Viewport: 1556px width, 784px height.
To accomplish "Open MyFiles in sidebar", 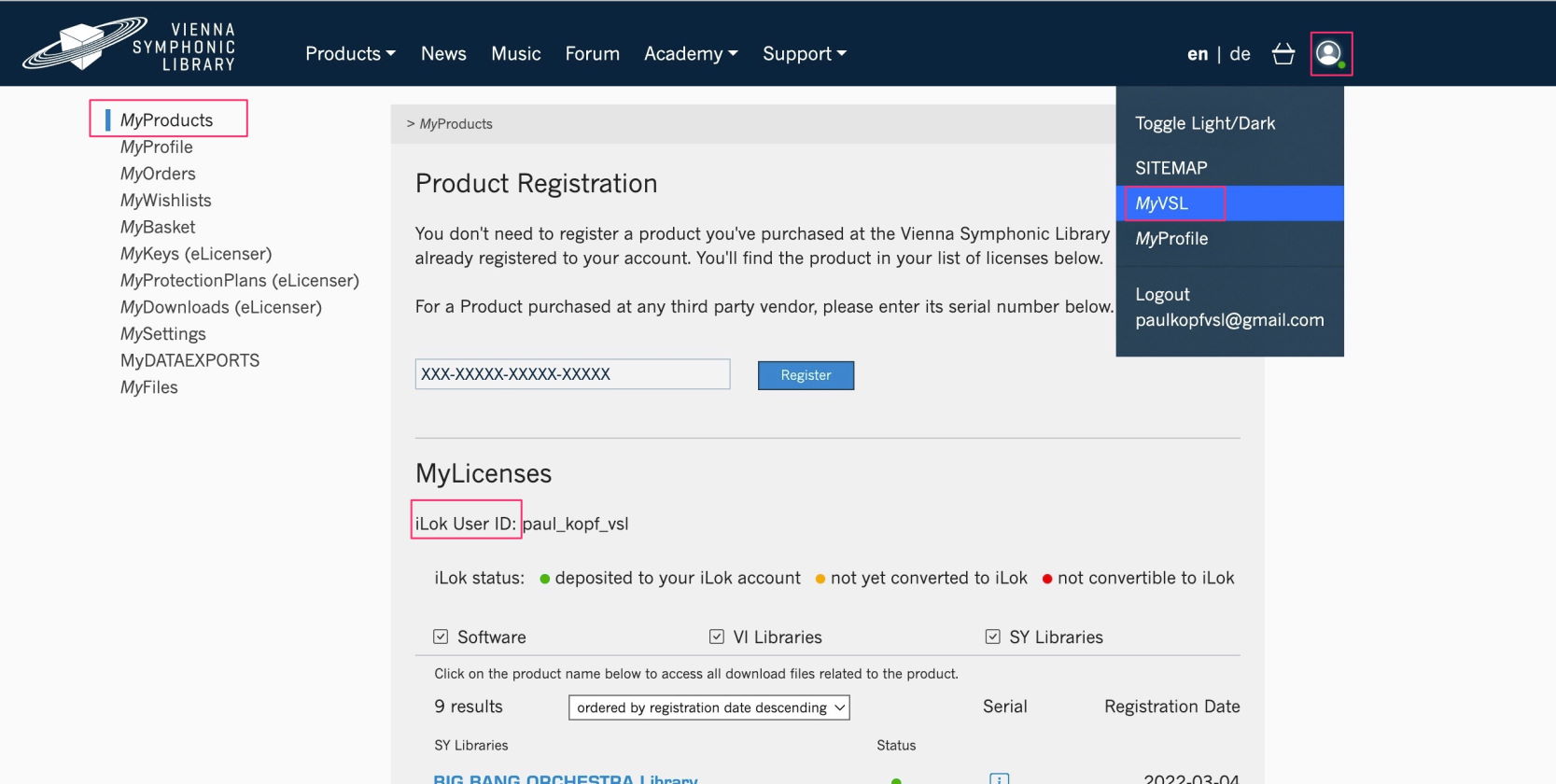I will click(149, 387).
